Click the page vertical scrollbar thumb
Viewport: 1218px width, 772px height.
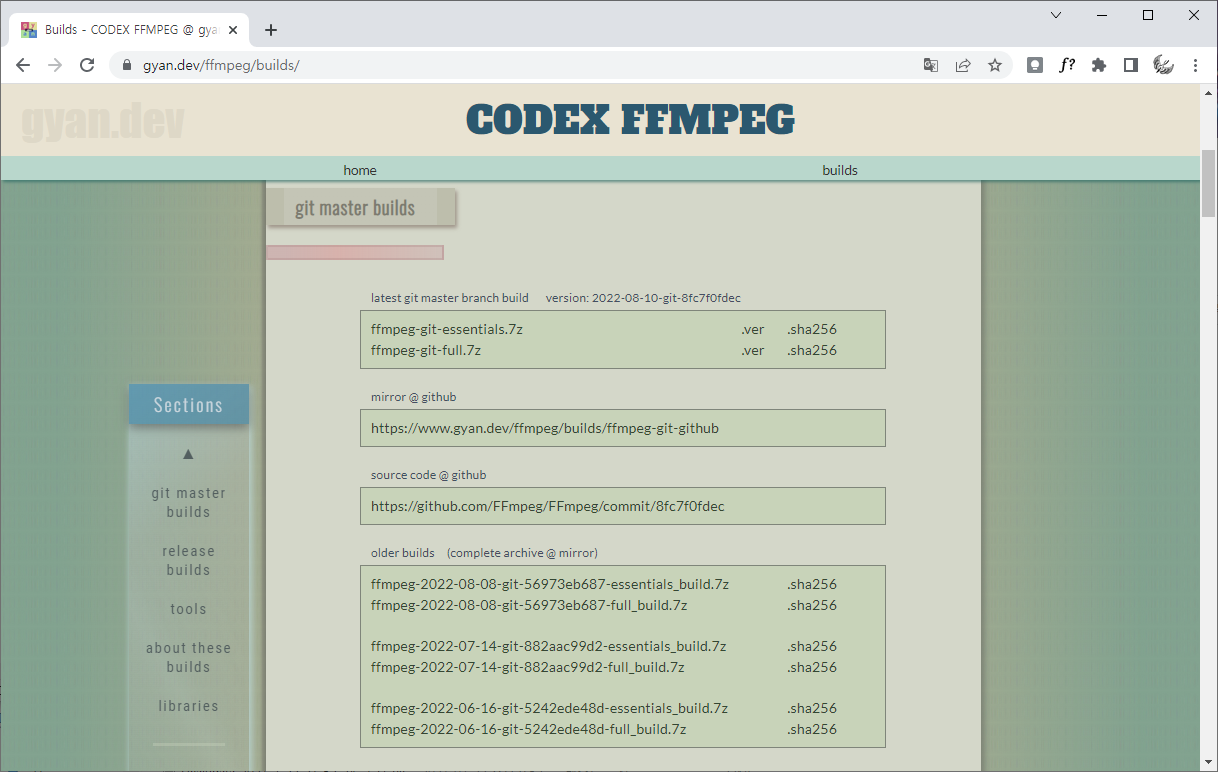(x=1209, y=183)
